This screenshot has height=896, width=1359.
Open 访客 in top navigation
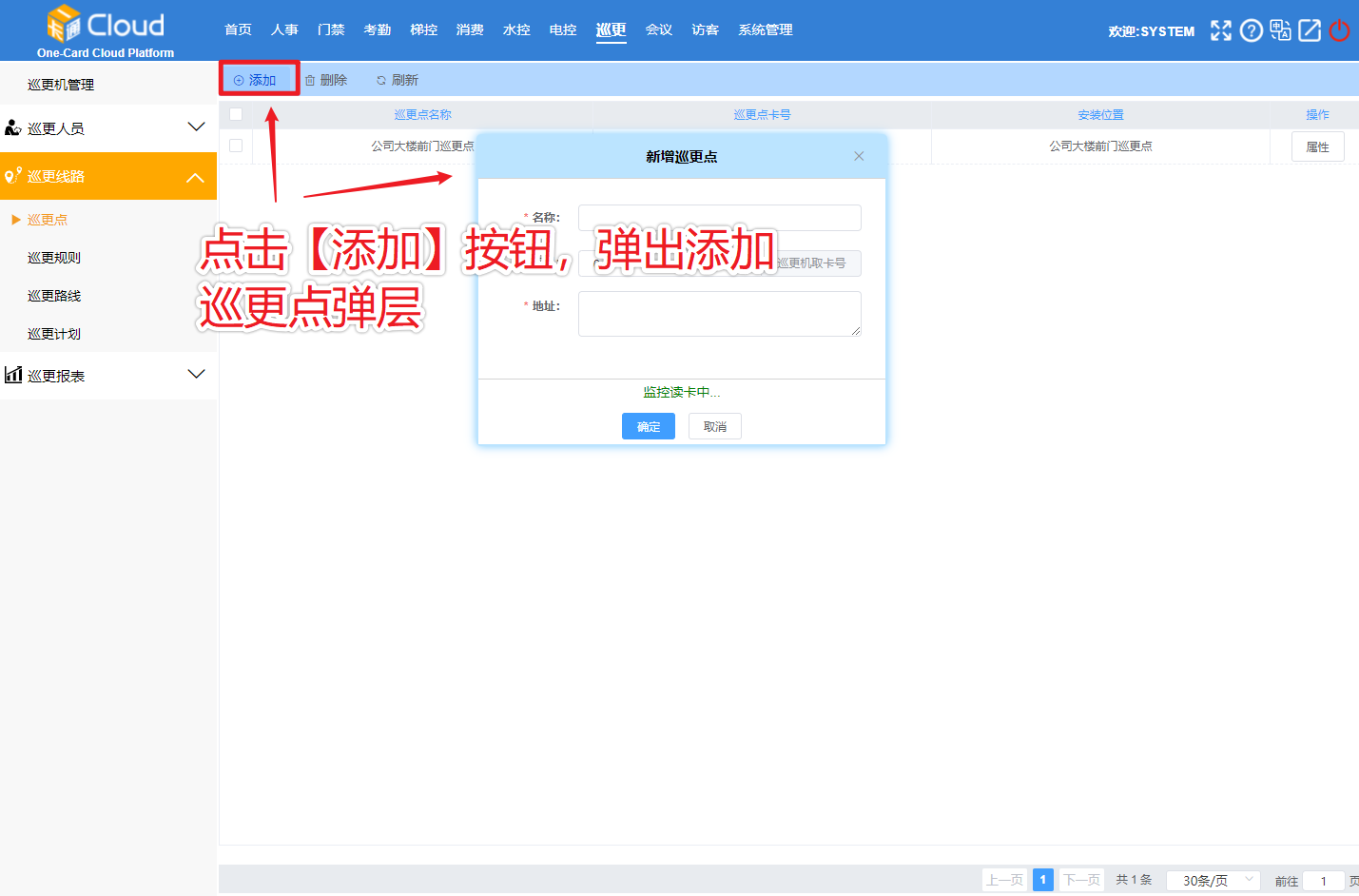click(706, 29)
